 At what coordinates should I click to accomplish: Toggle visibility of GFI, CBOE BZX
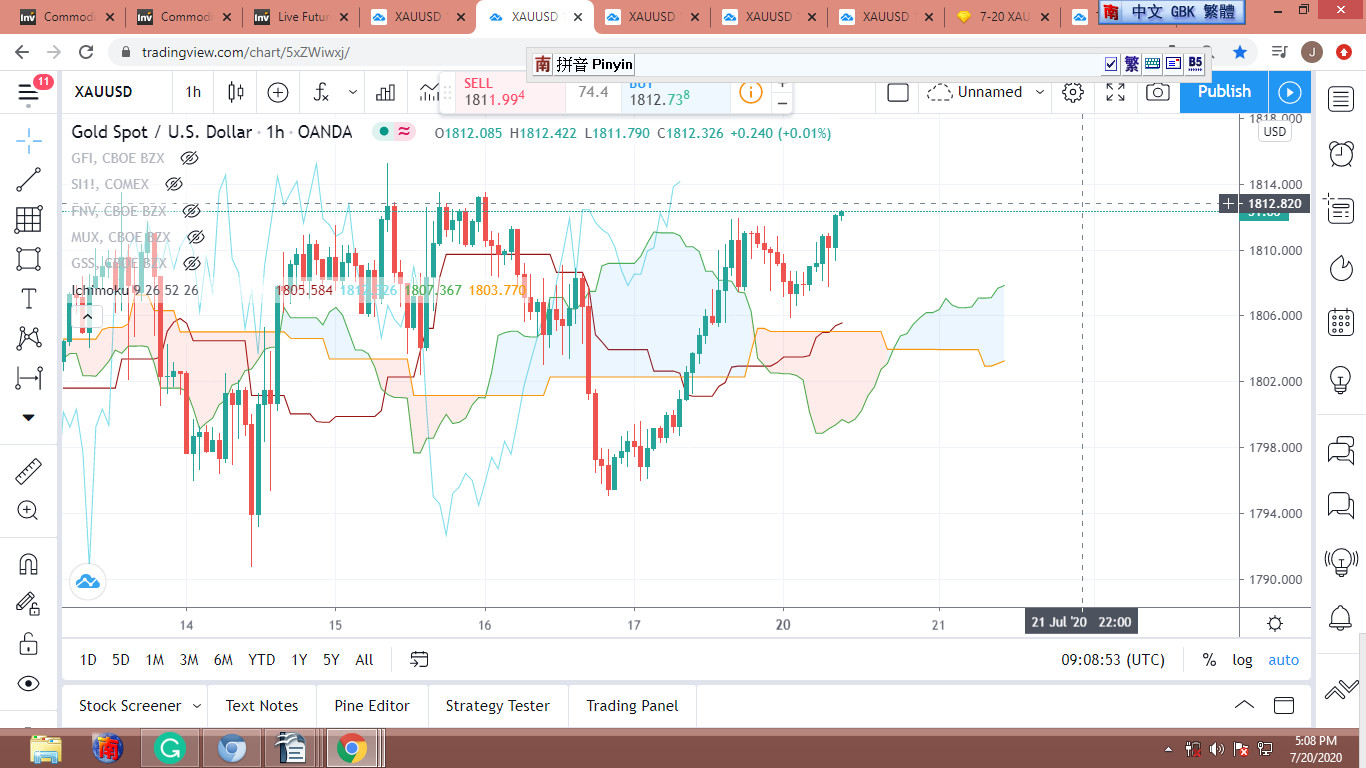tap(189, 158)
